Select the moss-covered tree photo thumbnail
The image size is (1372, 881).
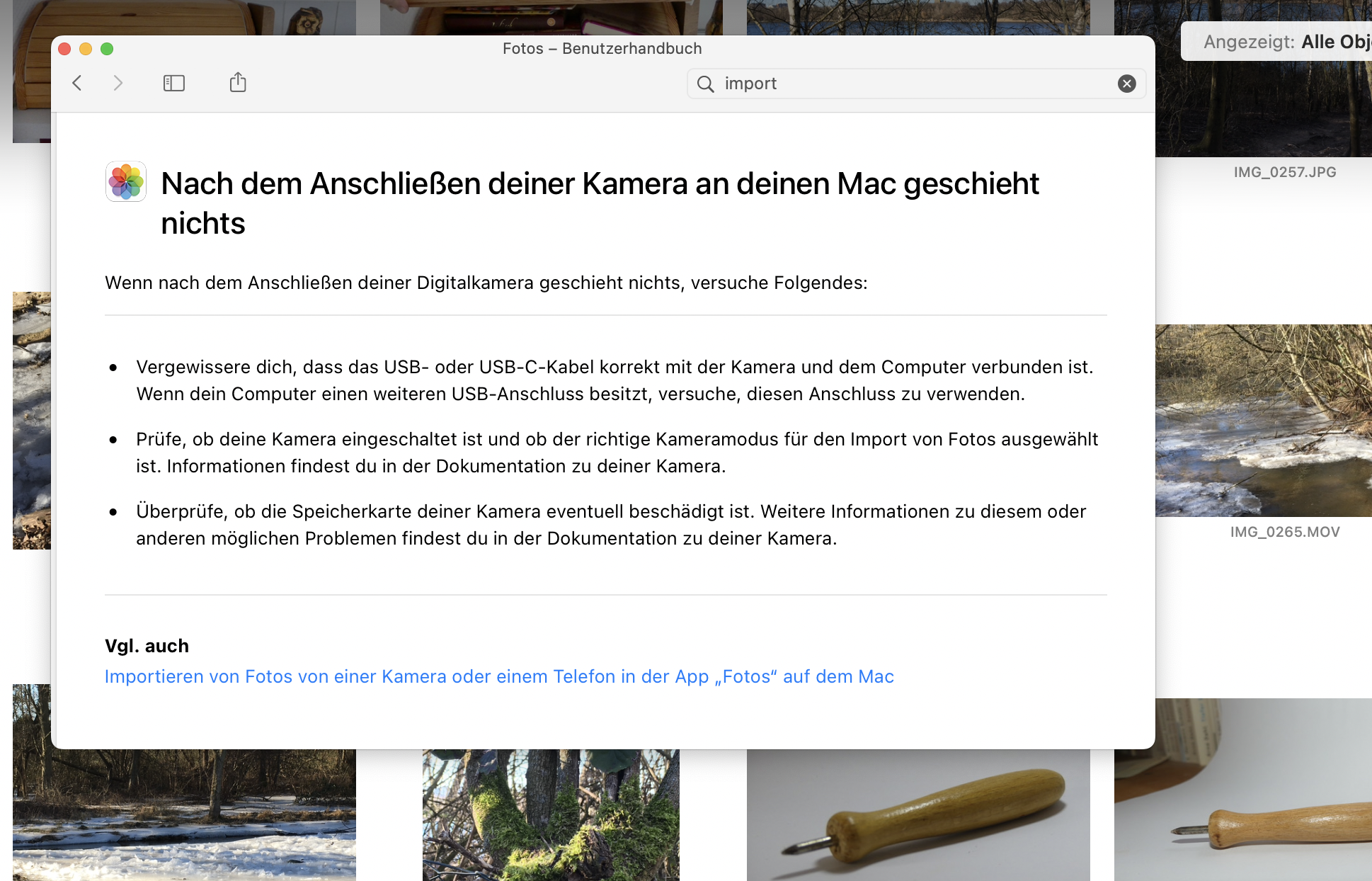(x=551, y=814)
